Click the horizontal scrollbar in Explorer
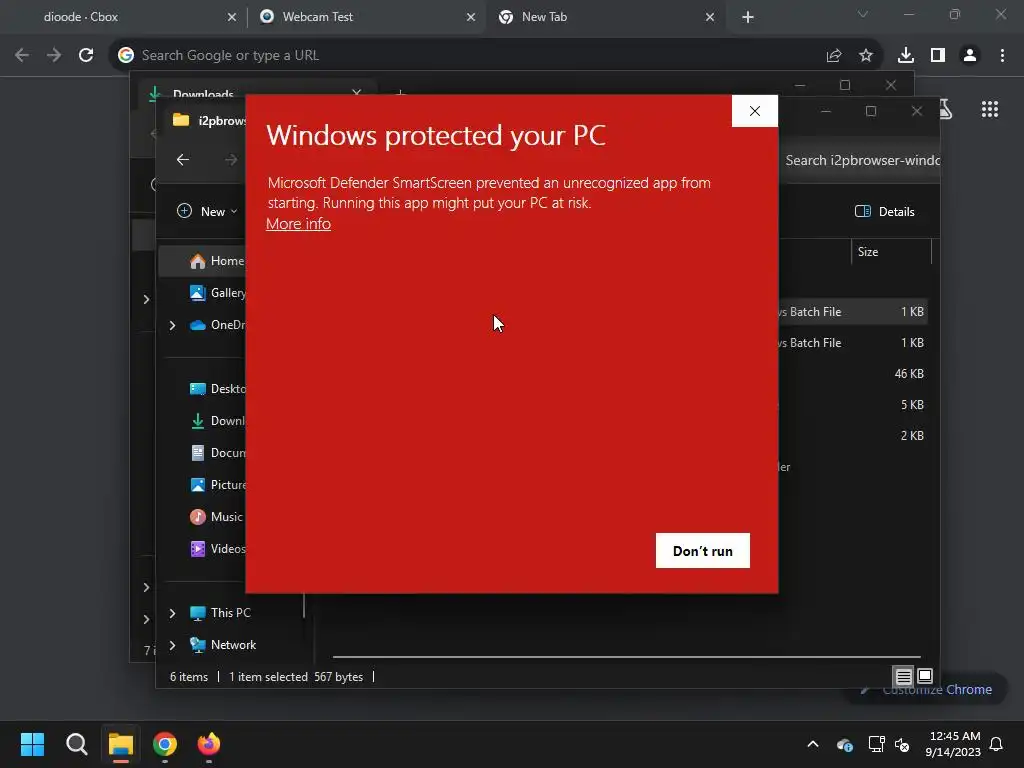Viewport: 1024px width, 768px height. (x=626, y=656)
